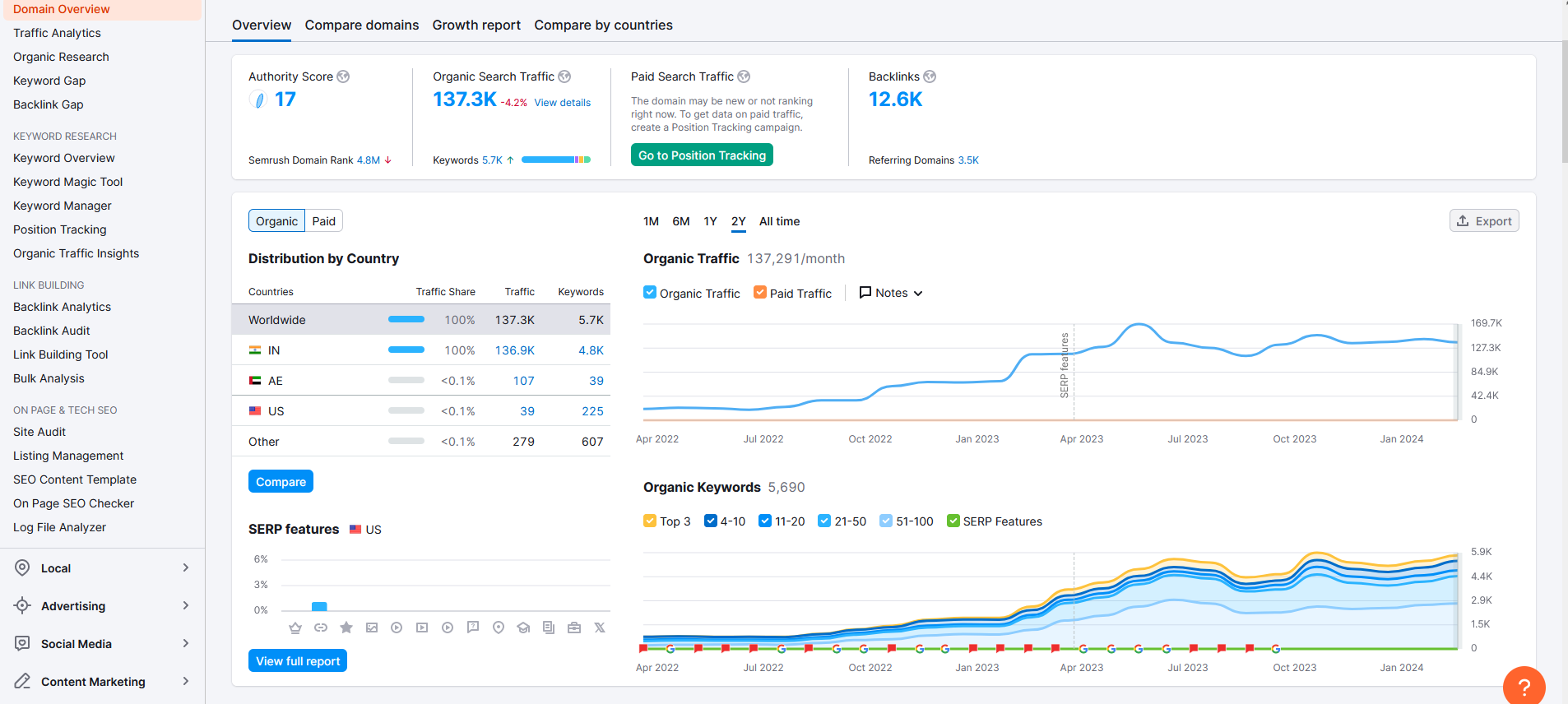1568x704 pixels.
Task: Click the page vertical scrollbar
Action: pos(1564,103)
